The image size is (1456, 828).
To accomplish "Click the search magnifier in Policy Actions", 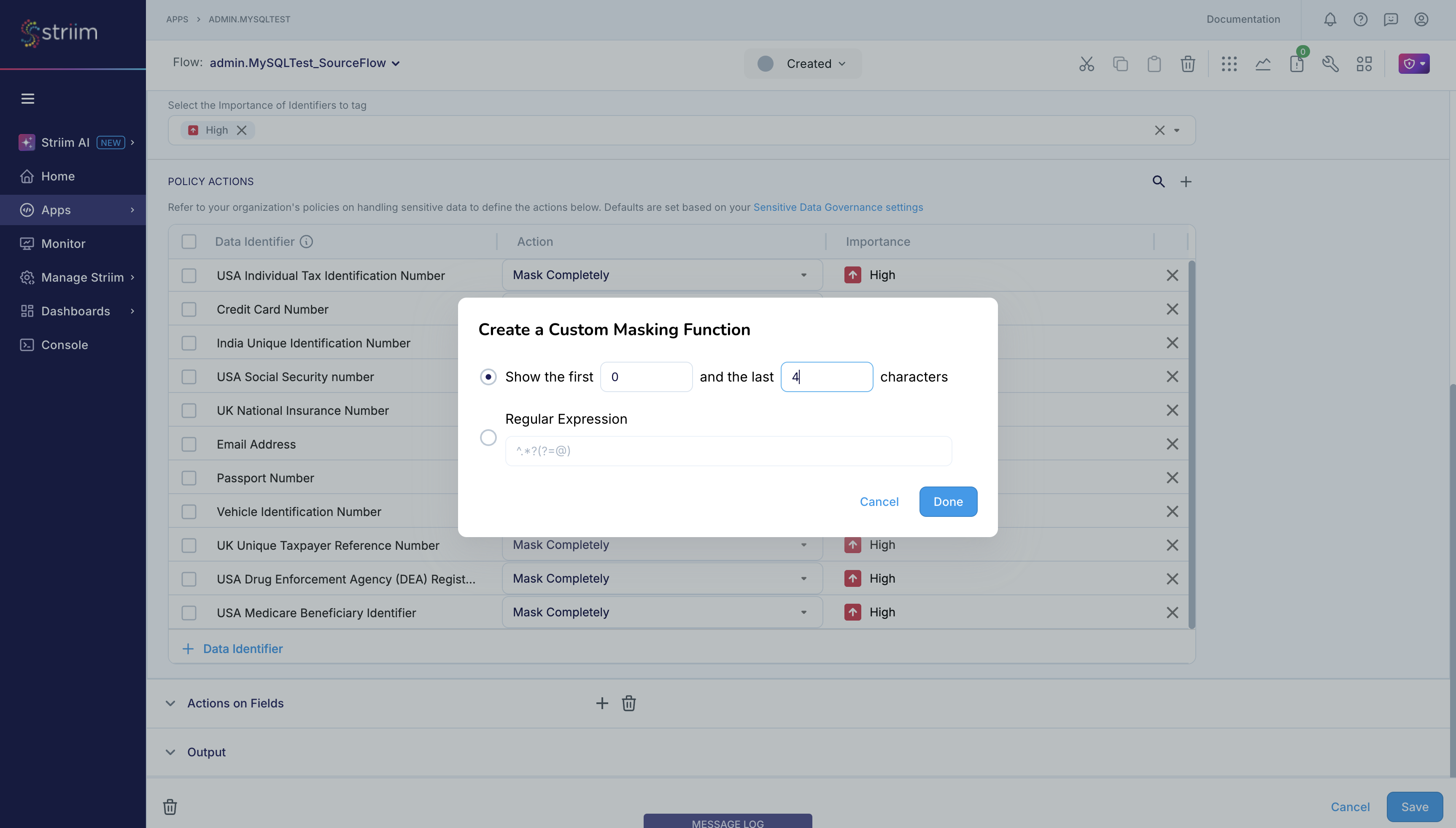I will (1158, 181).
